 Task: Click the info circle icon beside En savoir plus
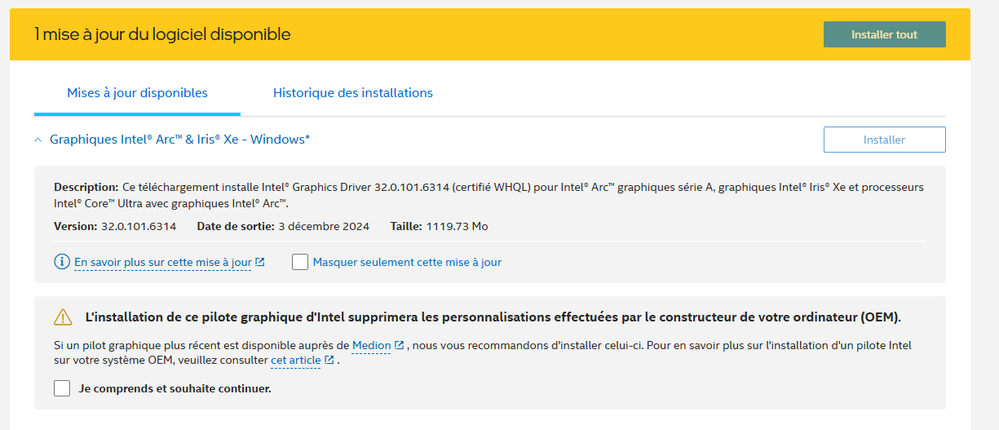62,262
